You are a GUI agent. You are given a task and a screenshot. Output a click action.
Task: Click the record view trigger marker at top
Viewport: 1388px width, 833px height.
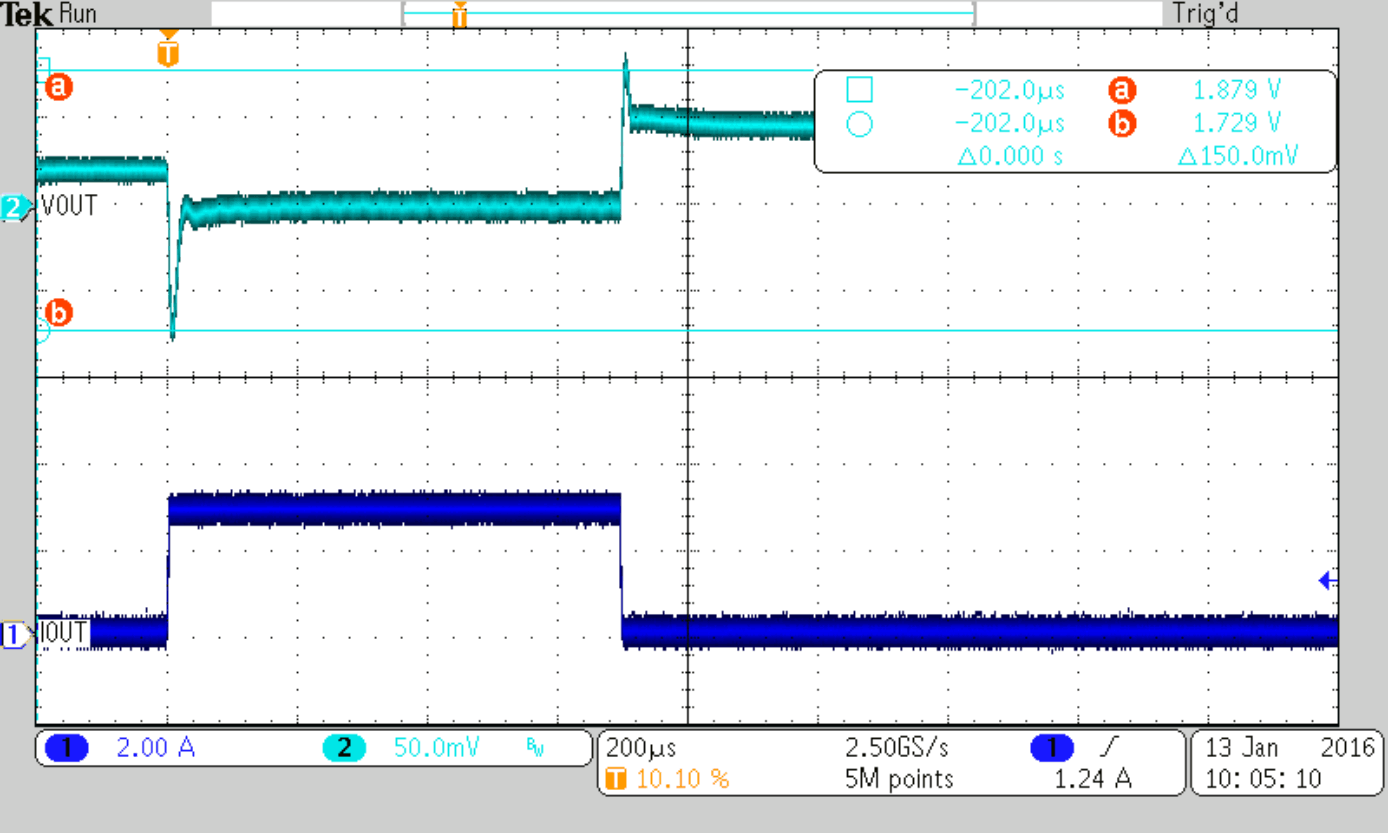click(x=459, y=15)
